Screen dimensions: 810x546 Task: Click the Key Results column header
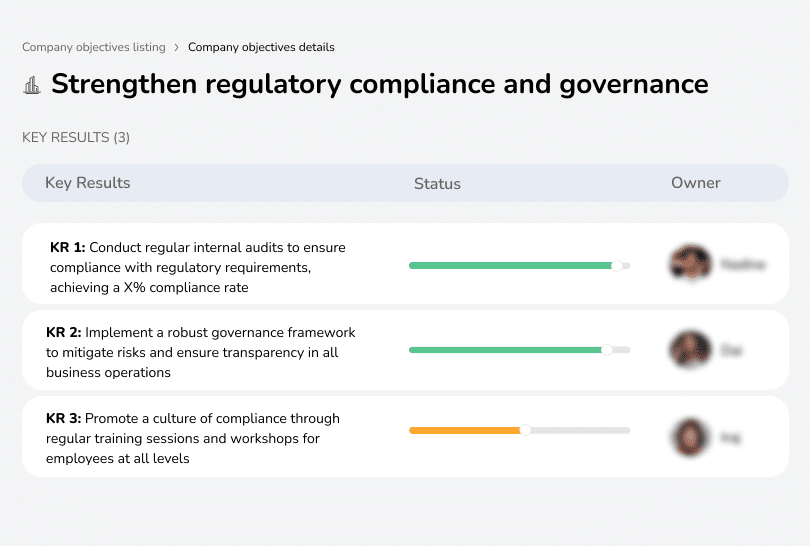pyautogui.click(x=87, y=183)
